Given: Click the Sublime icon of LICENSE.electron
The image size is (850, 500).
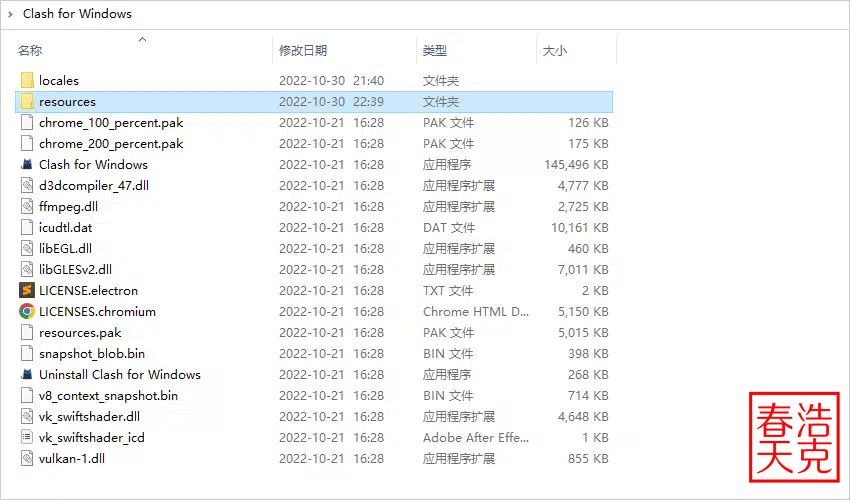Looking at the screenshot, I should coord(27,291).
